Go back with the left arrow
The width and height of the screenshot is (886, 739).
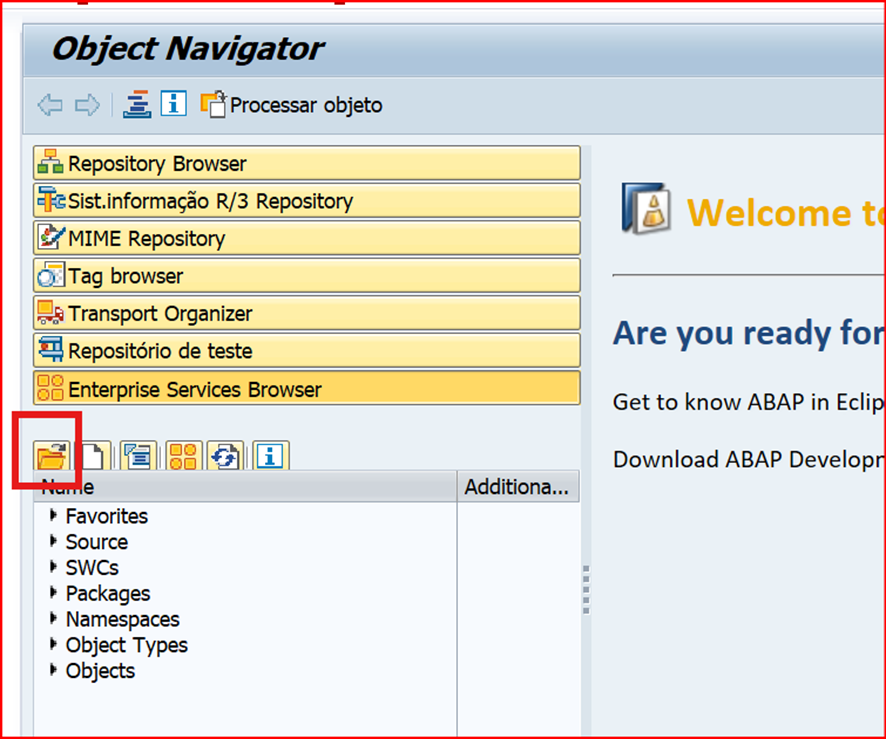coord(50,105)
